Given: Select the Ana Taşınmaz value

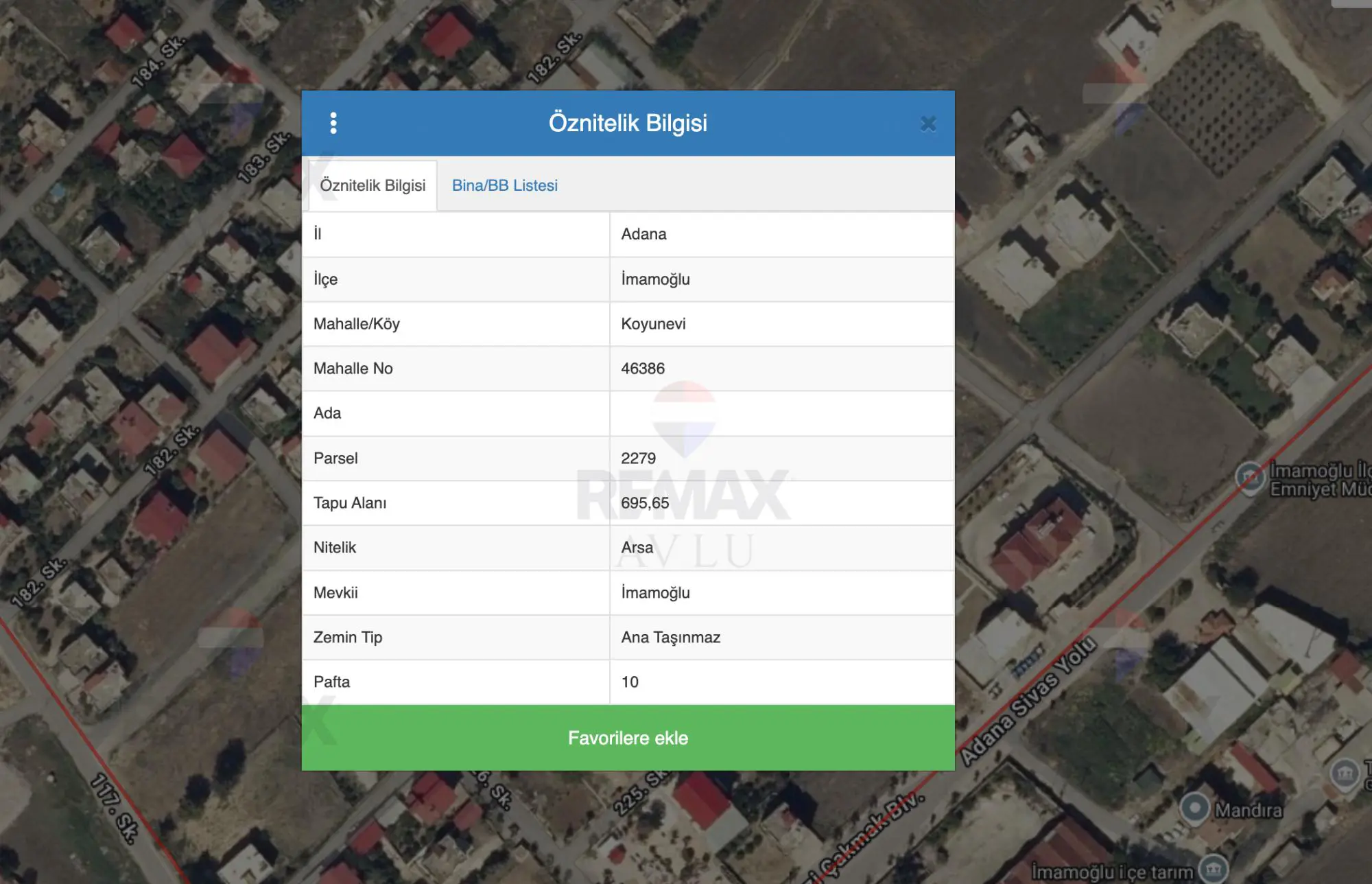Looking at the screenshot, I should 670,638.
